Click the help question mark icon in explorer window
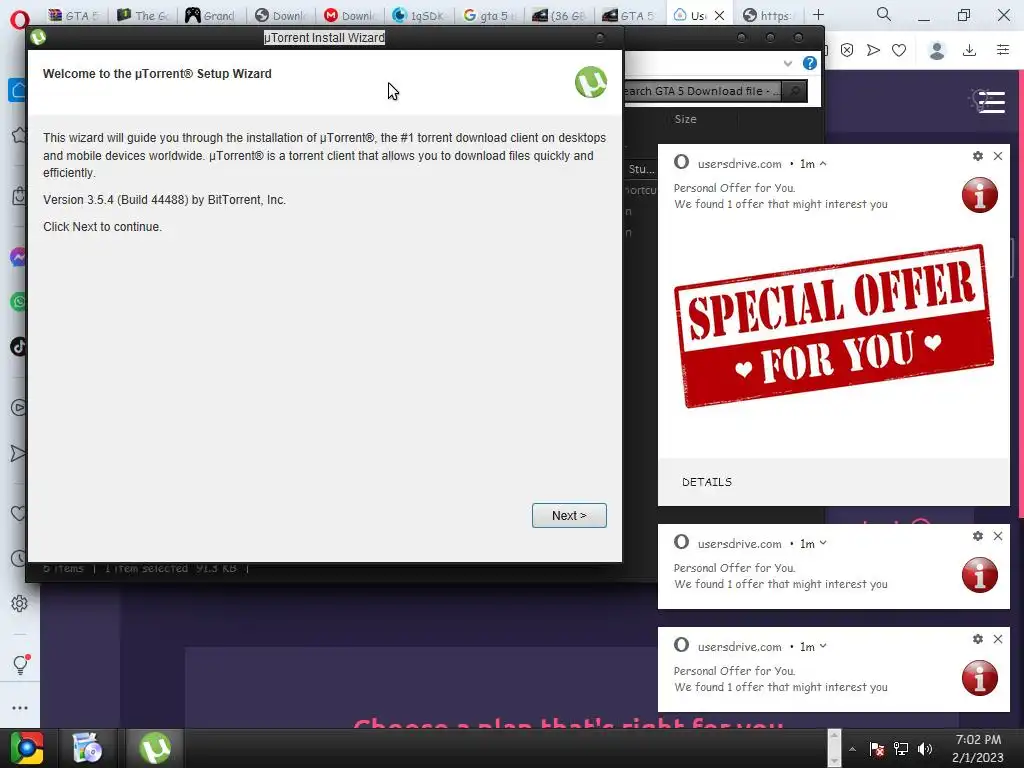Screen dimensions: 1024x768 (810, 63)
